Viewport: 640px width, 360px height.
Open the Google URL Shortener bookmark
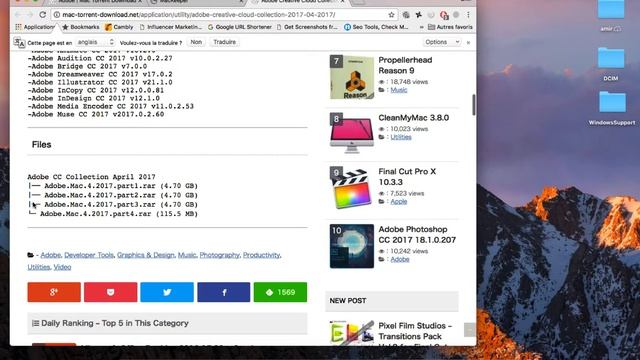240,27
